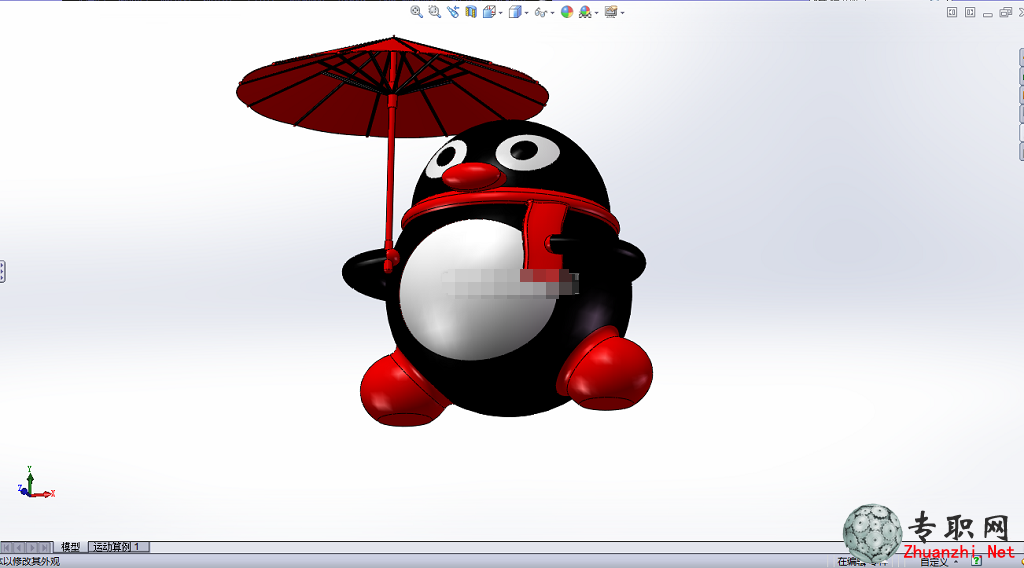Jump to first tab with scroll button
Image resolution: width=1024 pixels, height=568 pixels.
7,547
